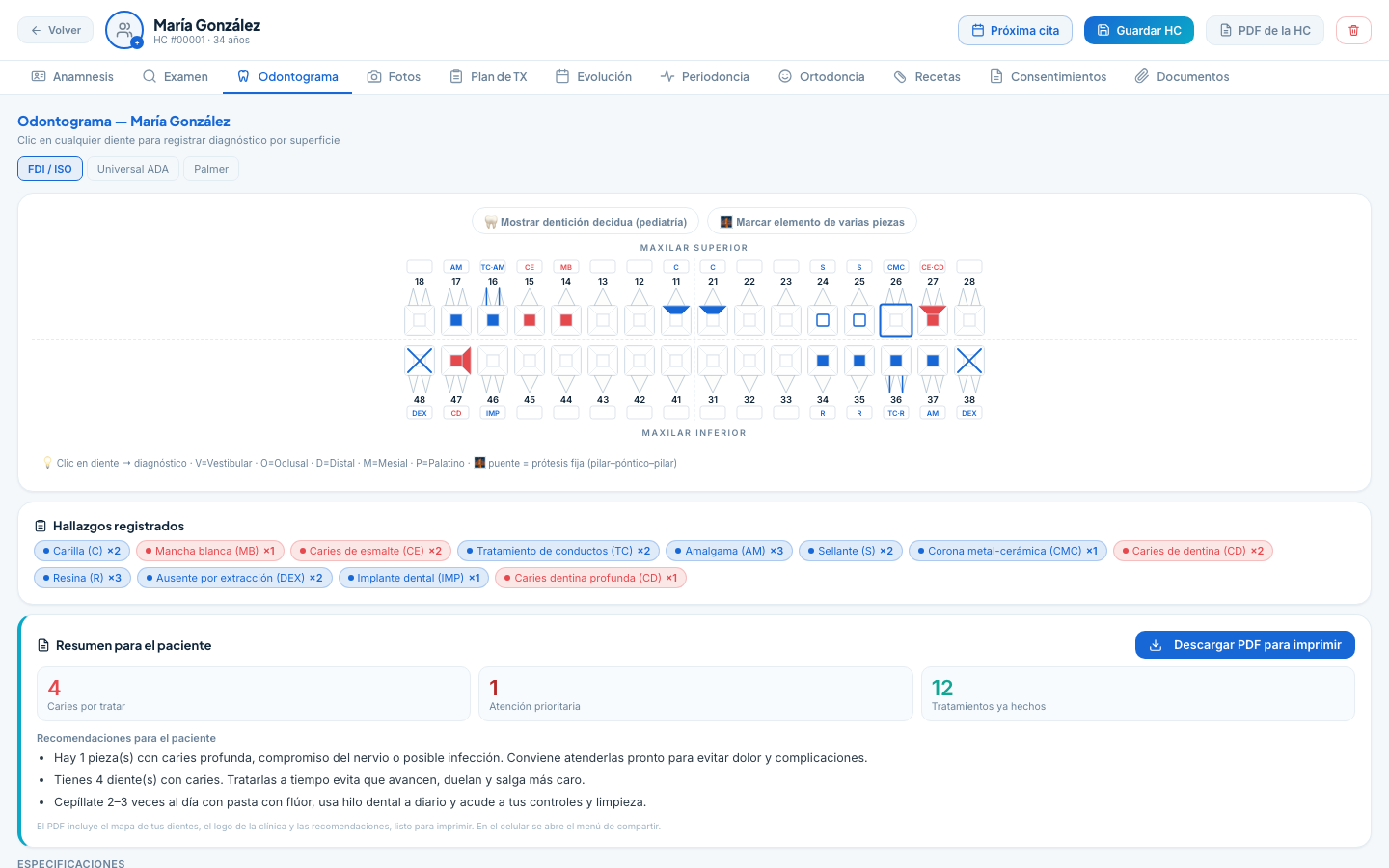Switch numbering to Palmer notation

pos(211,169)
